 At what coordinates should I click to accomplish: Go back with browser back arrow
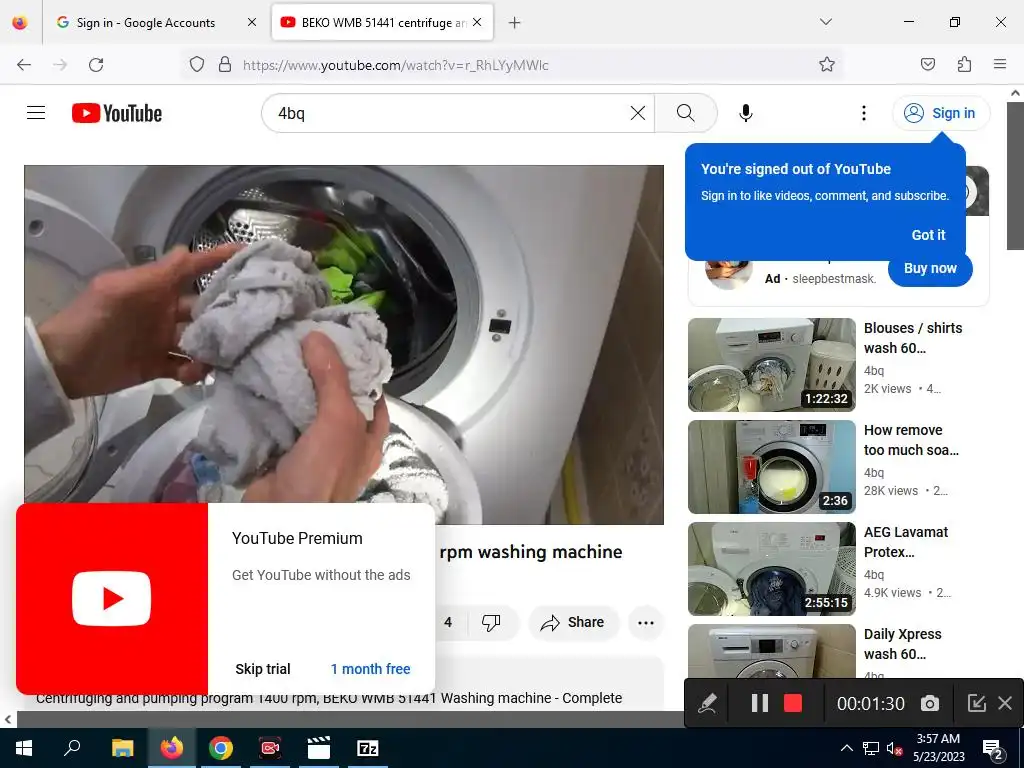point(24,64)
